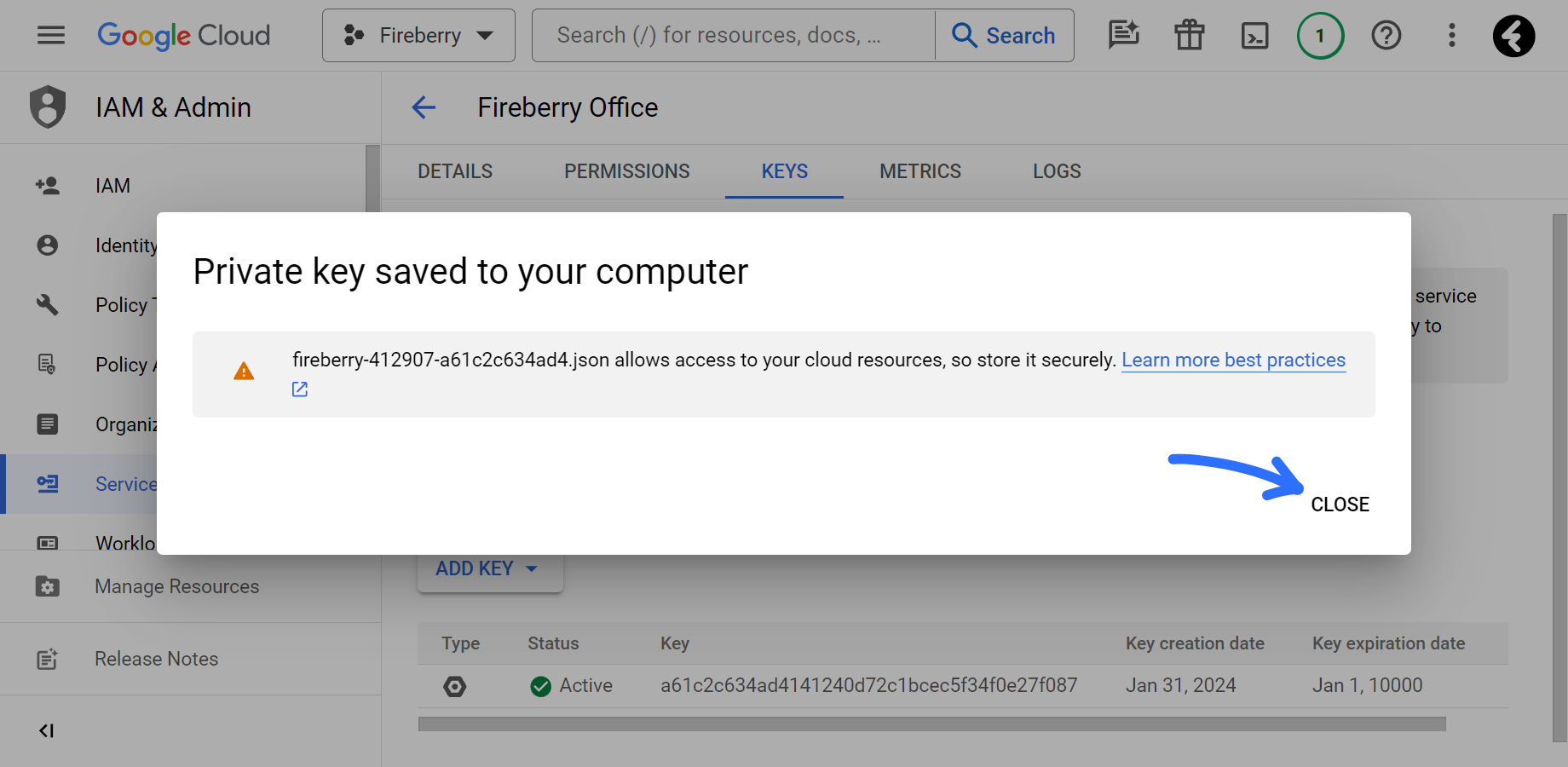Click CLOSE in the private key dialog
This screenshot has width=1568, height=767.
tap(1340, 505)
